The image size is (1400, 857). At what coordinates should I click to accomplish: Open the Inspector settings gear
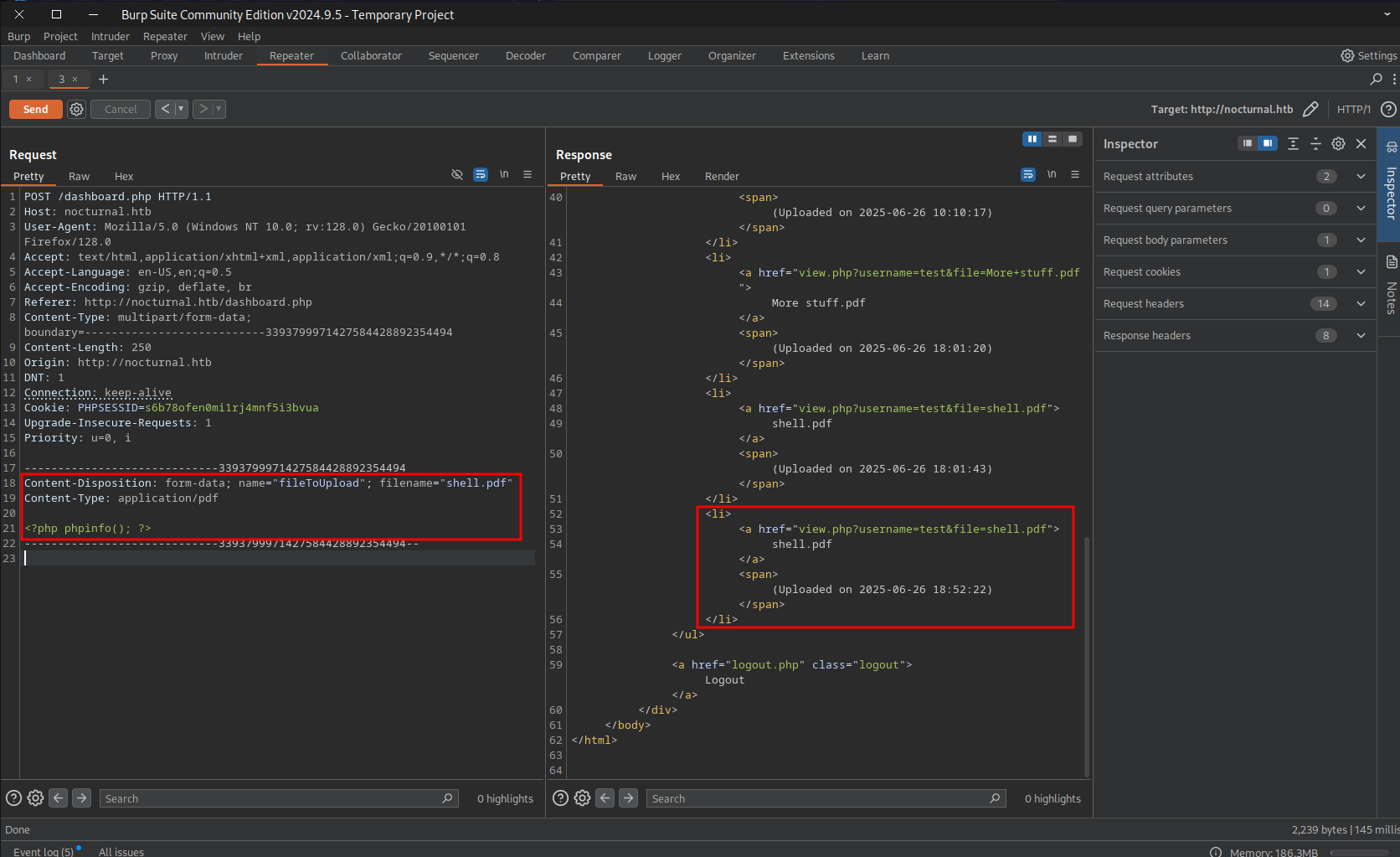pyautogui.click(x=1338, y=144)
